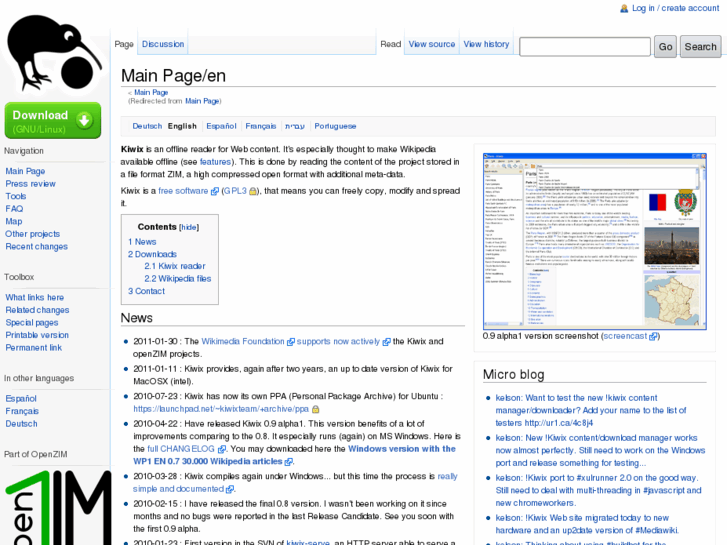Focus the wiki search input field
The image size is (727, 545).
(x=585, y=47)
